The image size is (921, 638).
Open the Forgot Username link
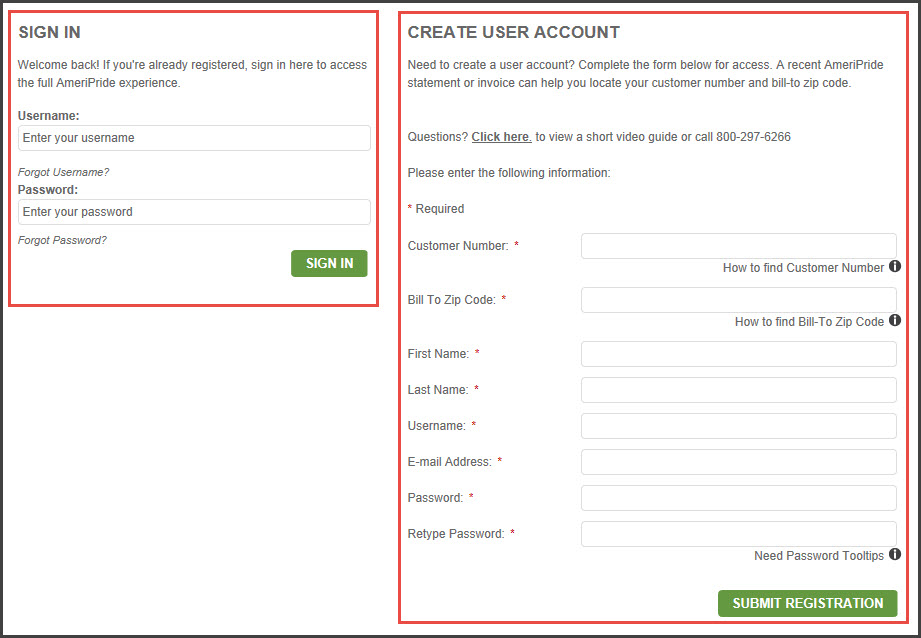63,172
